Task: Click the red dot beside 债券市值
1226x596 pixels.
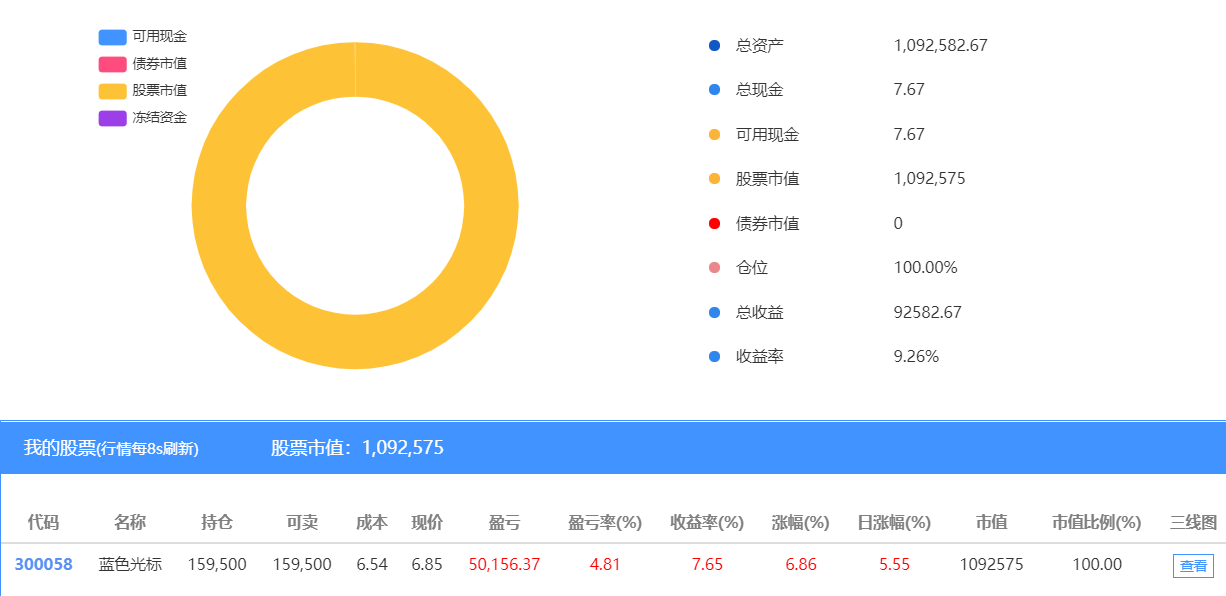Action: click(714, 223)
